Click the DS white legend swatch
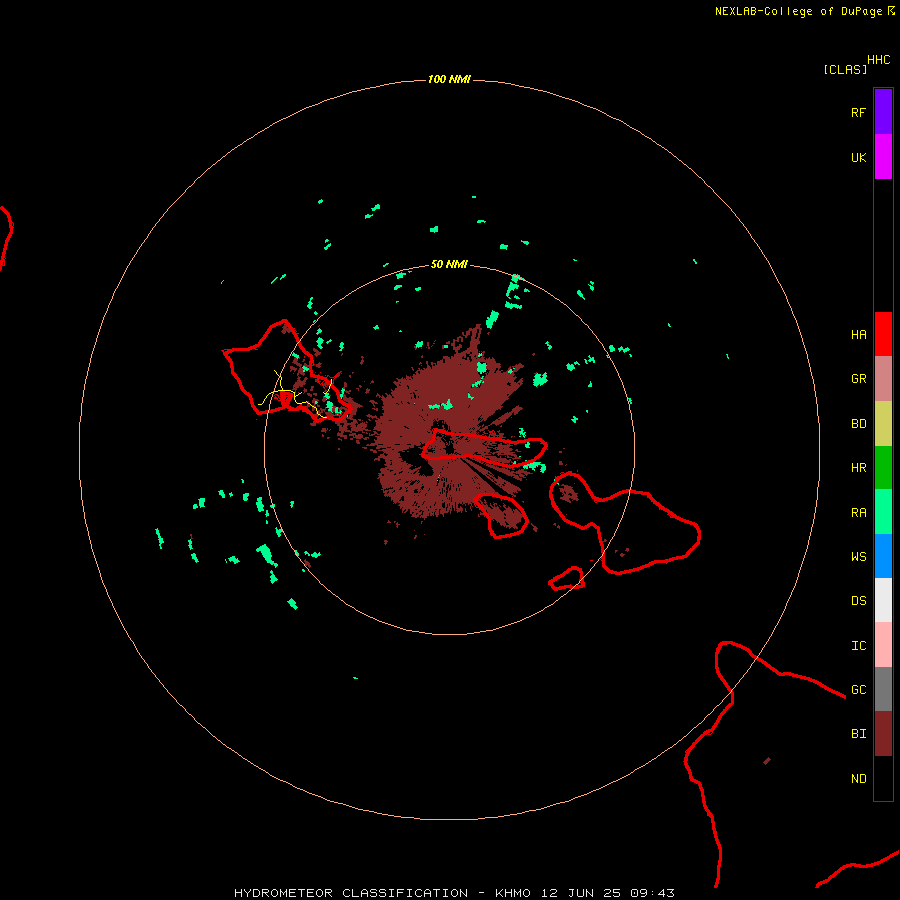 (x=883, y=600)
